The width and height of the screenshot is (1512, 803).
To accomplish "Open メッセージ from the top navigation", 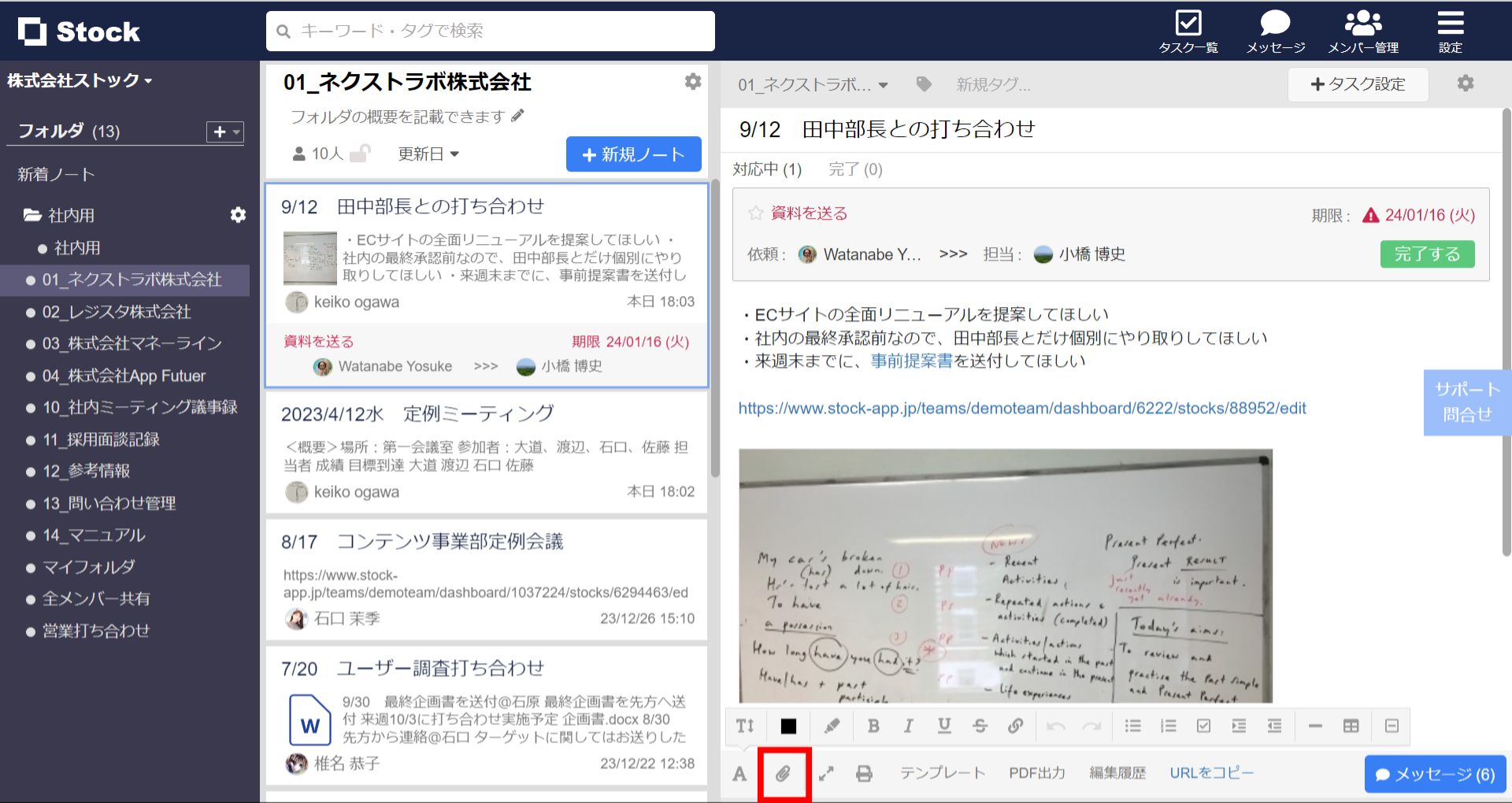I will pyautogui.click(x=1273, y=30).
